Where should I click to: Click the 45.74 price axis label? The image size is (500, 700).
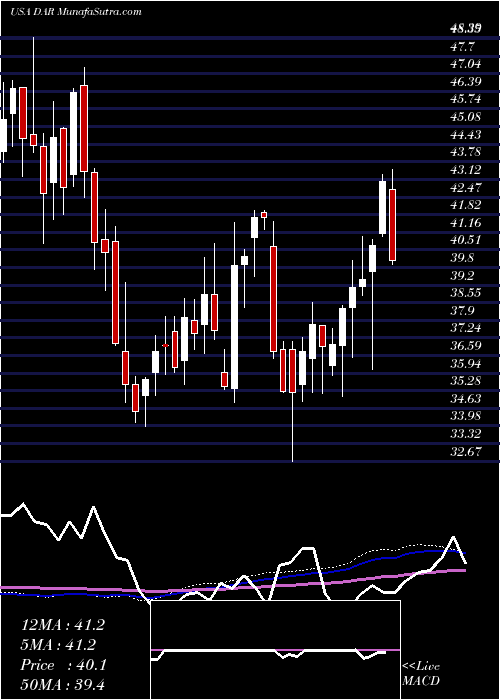466,100
